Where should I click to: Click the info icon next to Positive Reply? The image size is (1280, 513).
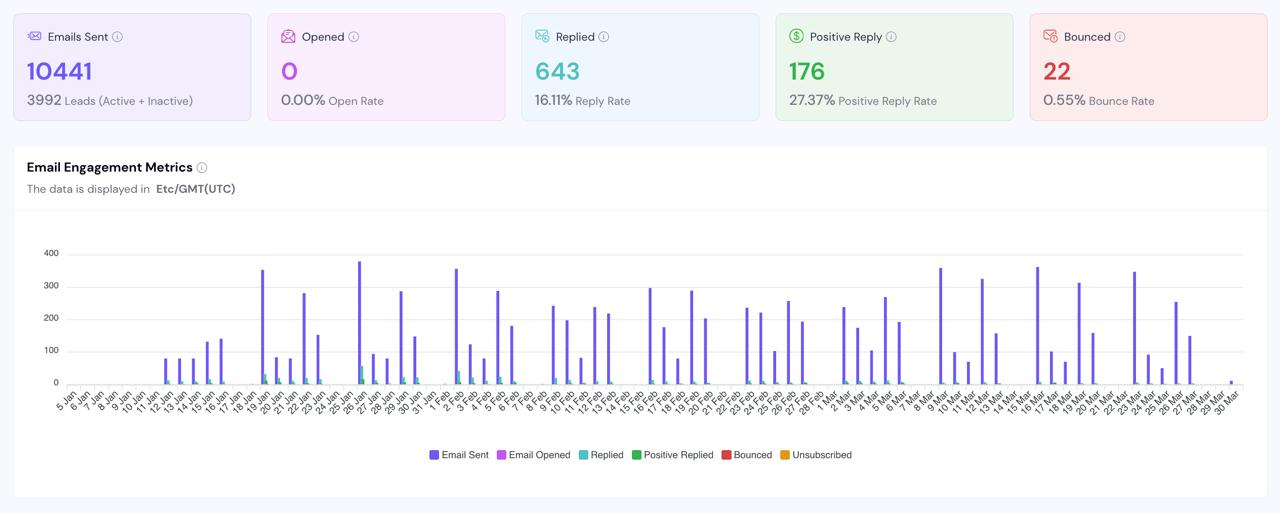pyautogui.click(x=891, y=37)
